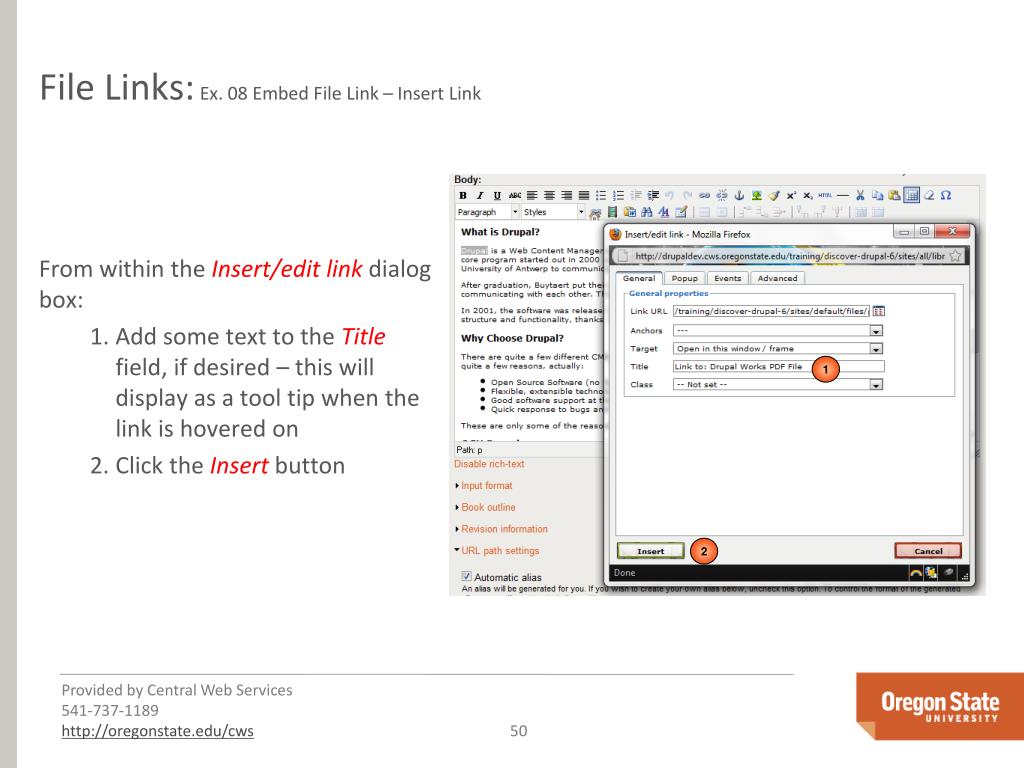
Task: Clean up messy code with broom icon
Action: pyautogui.click(x=774, y=195)
